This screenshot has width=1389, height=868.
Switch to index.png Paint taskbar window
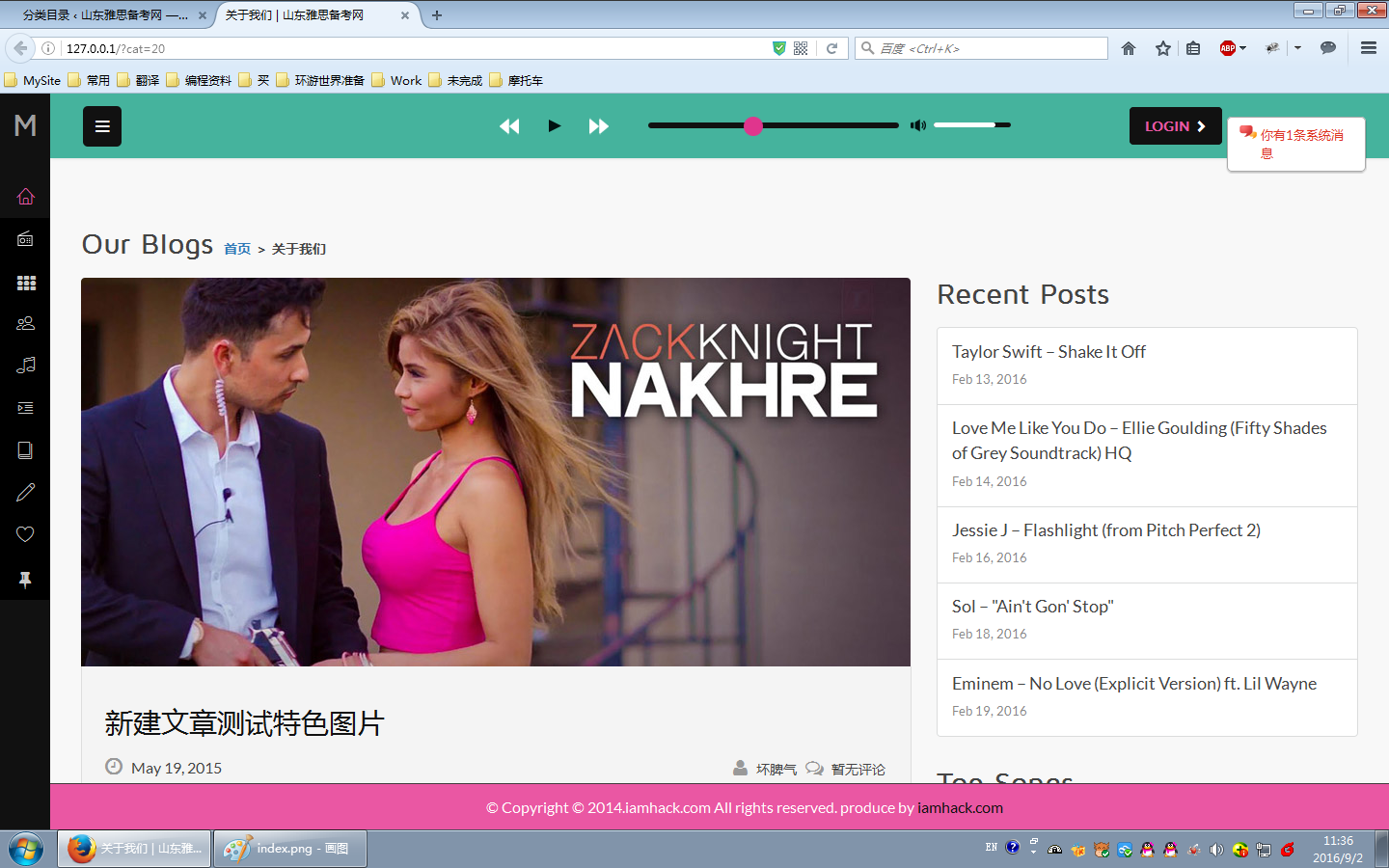point(289,849)
